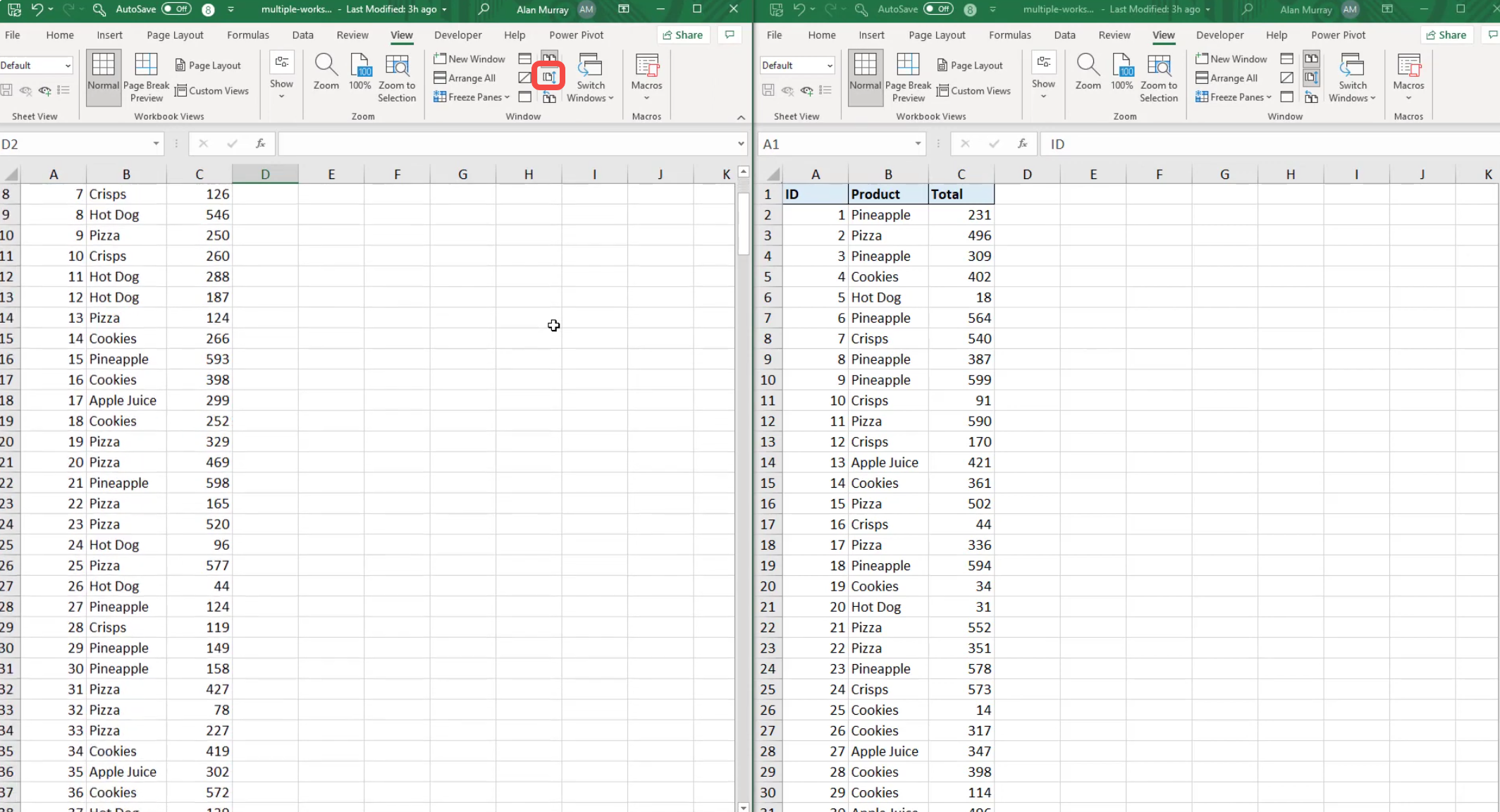Open Custom Views in the left window
Image resolution: width=1500 pixels, height=812 pixels.
coord(211,90)
